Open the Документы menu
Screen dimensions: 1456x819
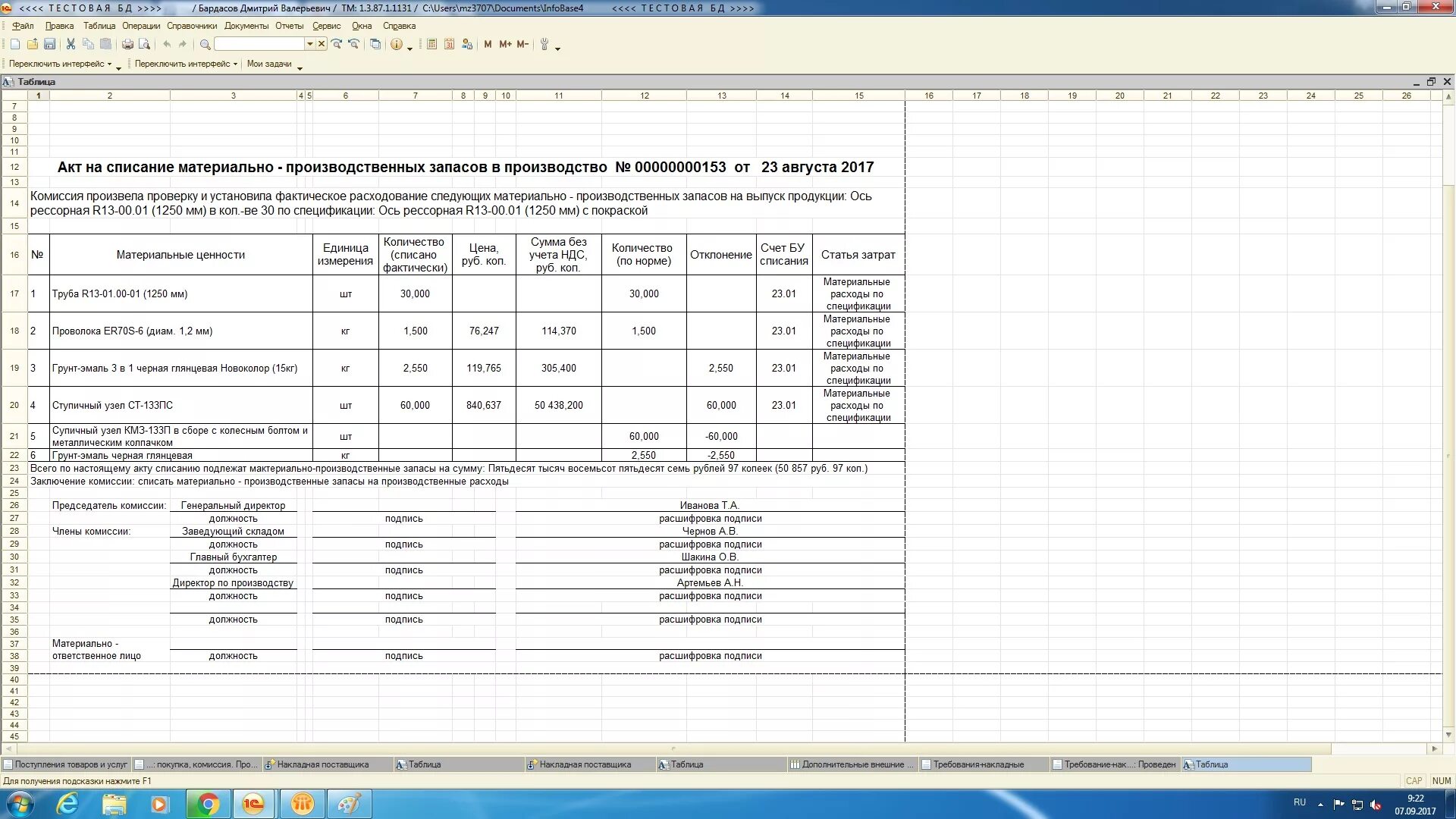(x=246, y=26)
